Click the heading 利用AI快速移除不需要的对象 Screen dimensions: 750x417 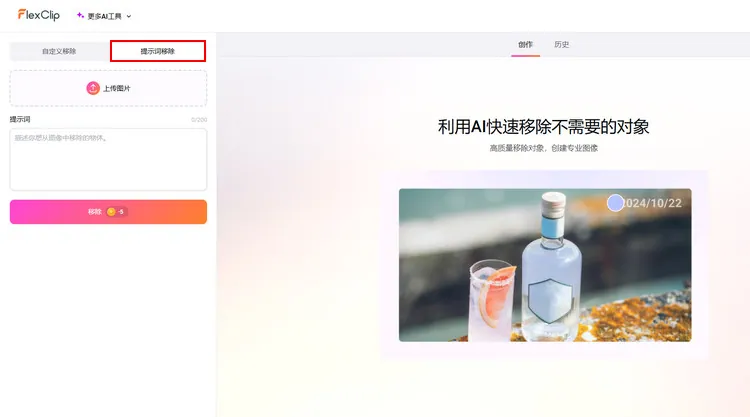[543, 127]
